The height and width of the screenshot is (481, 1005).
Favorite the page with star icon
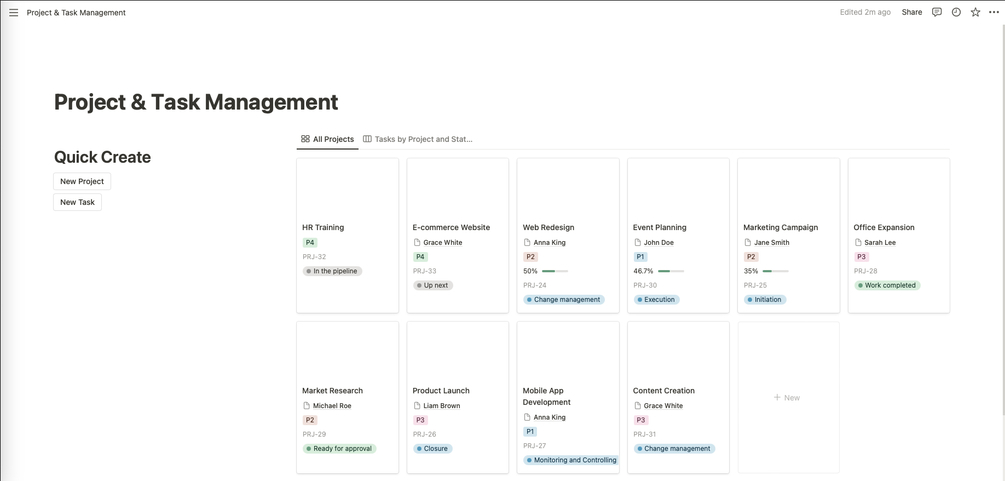point(975,12)
